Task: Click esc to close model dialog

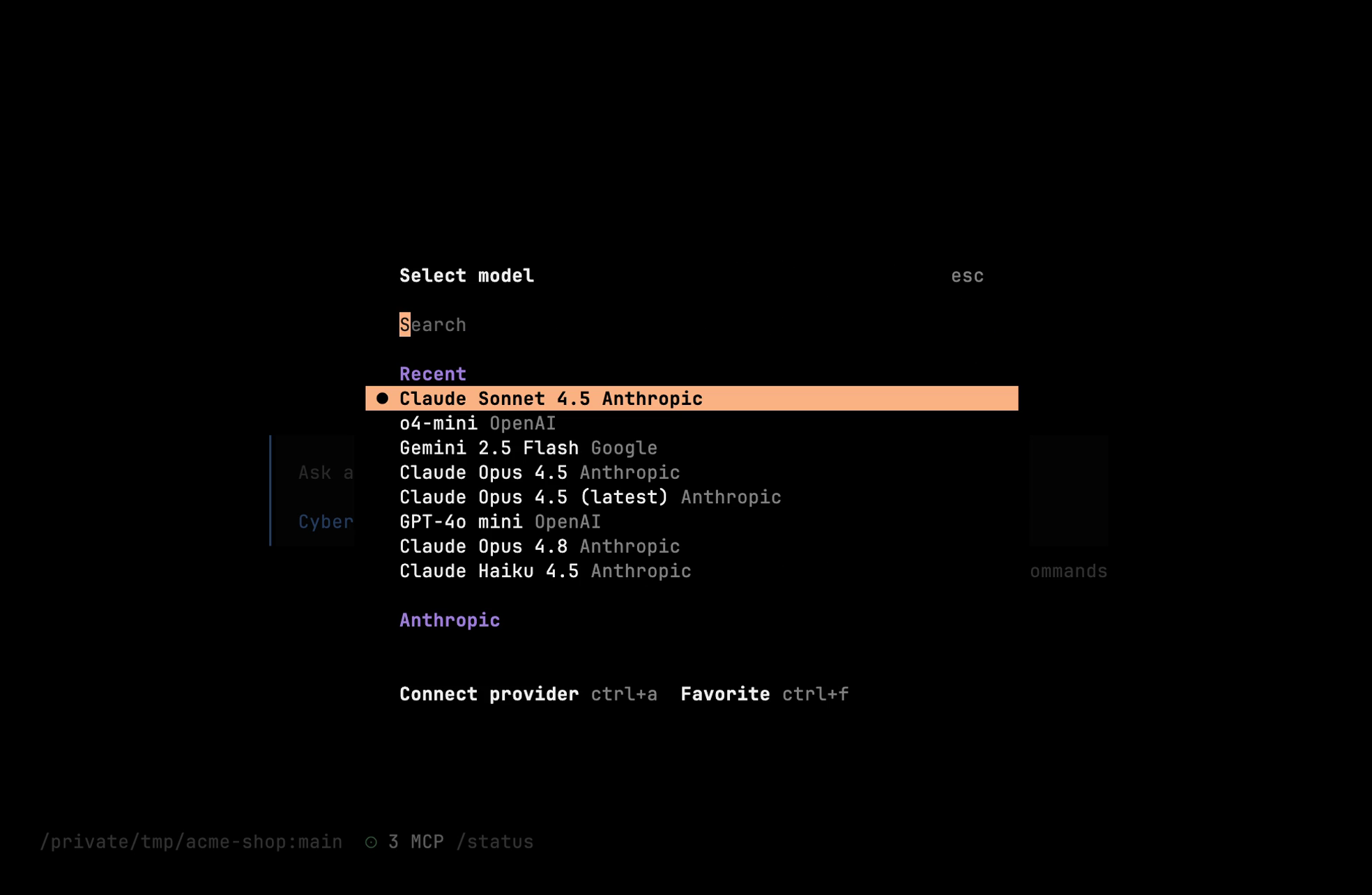Action: tap(967, 276)
